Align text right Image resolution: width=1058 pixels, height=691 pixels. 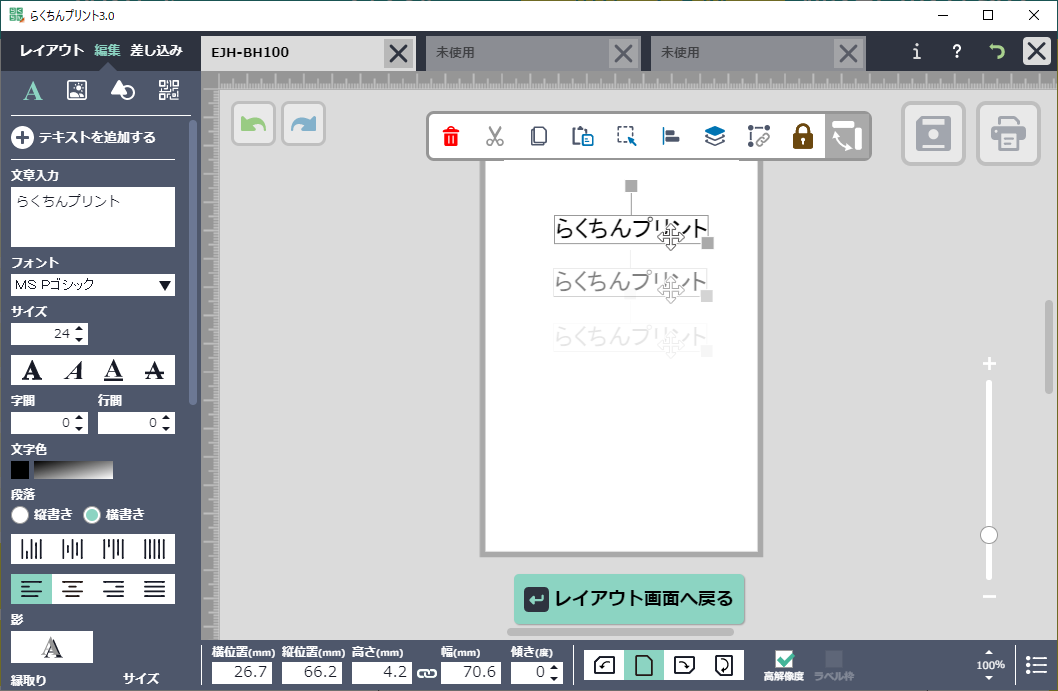click(113, 589)
